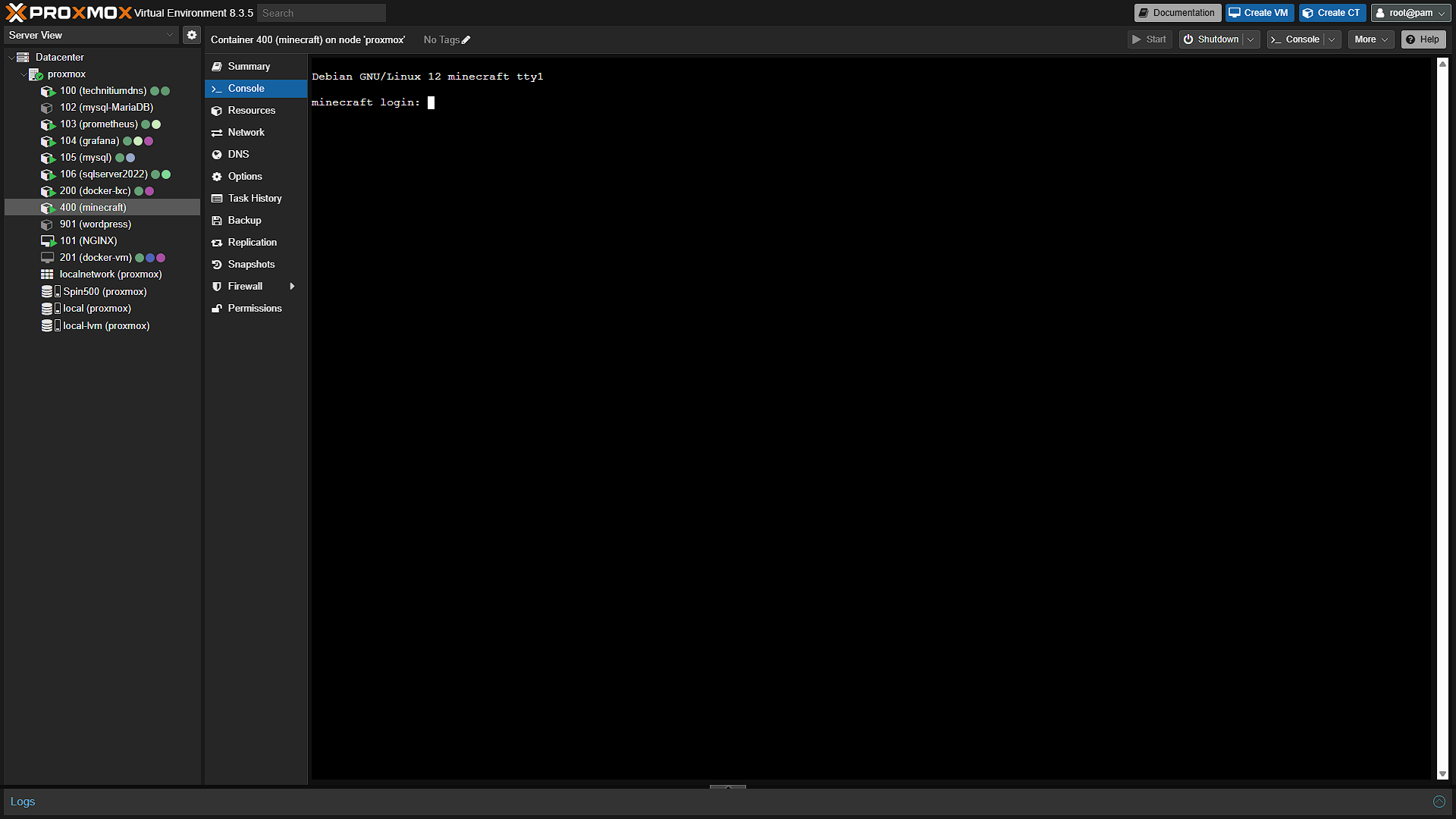
Task: Open the Summary tab
Action: [x=256, y=67]
